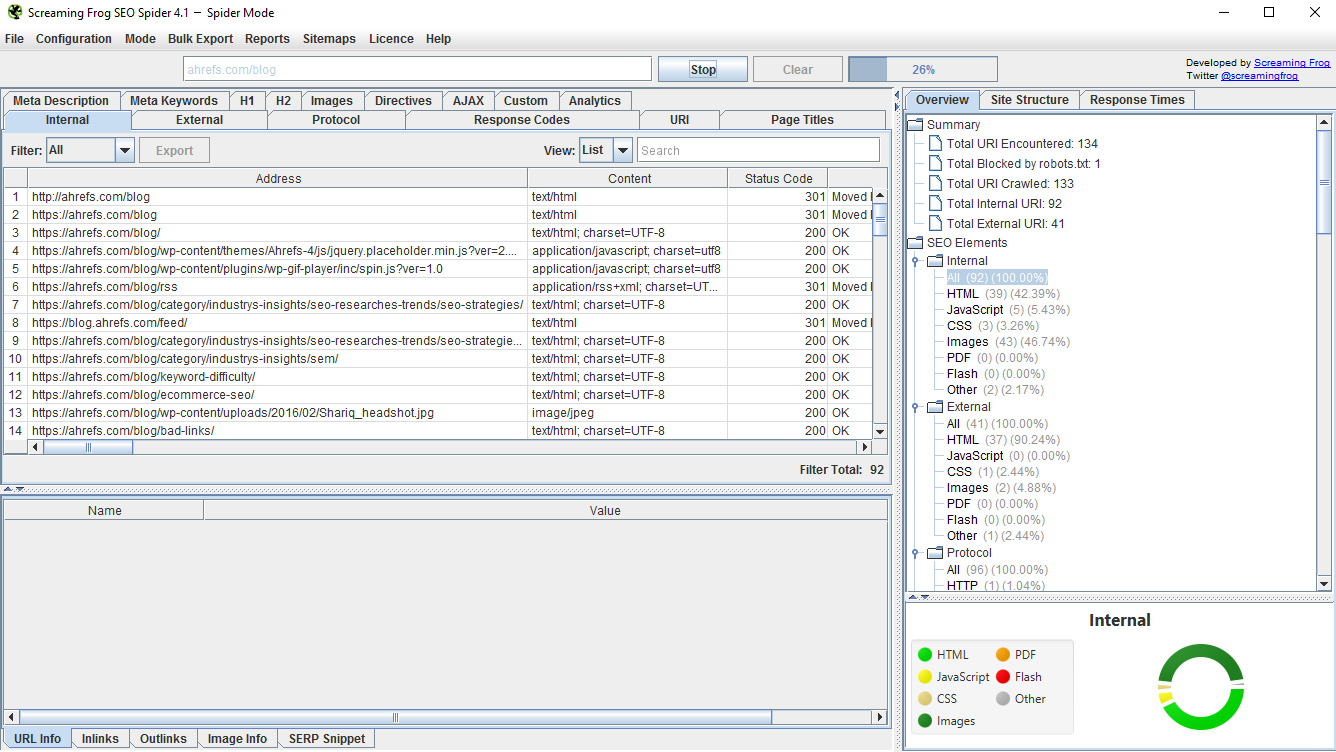The image size is (1336, 752).
Task: Sort by the Status Code column header
Action: pyautogui.click(x=778, y=178)
